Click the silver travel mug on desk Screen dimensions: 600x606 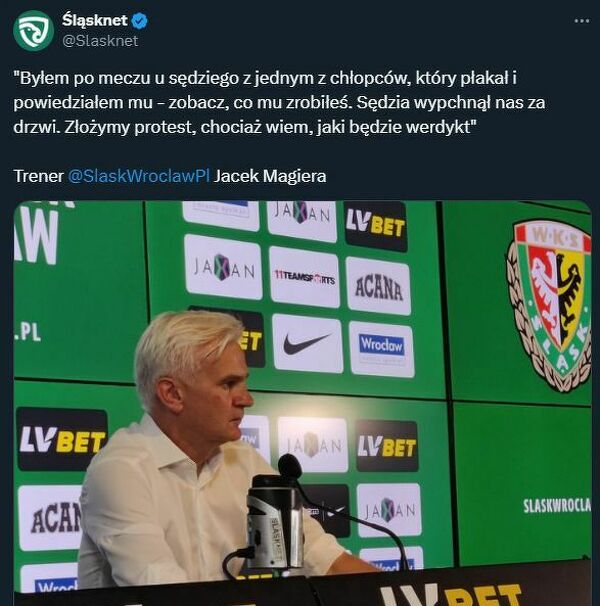275,522
